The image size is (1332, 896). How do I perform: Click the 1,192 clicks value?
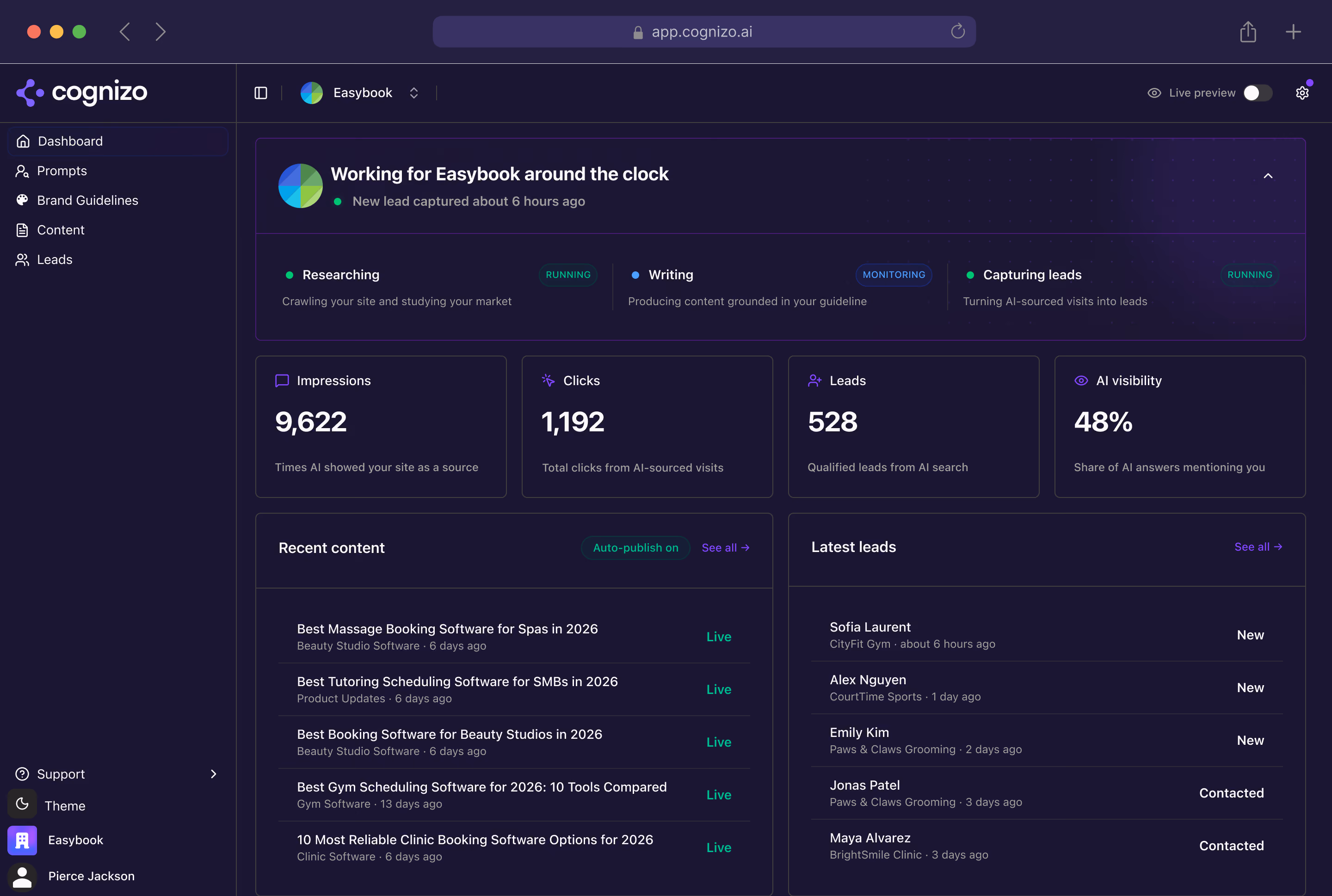click(x=573, y=423)
